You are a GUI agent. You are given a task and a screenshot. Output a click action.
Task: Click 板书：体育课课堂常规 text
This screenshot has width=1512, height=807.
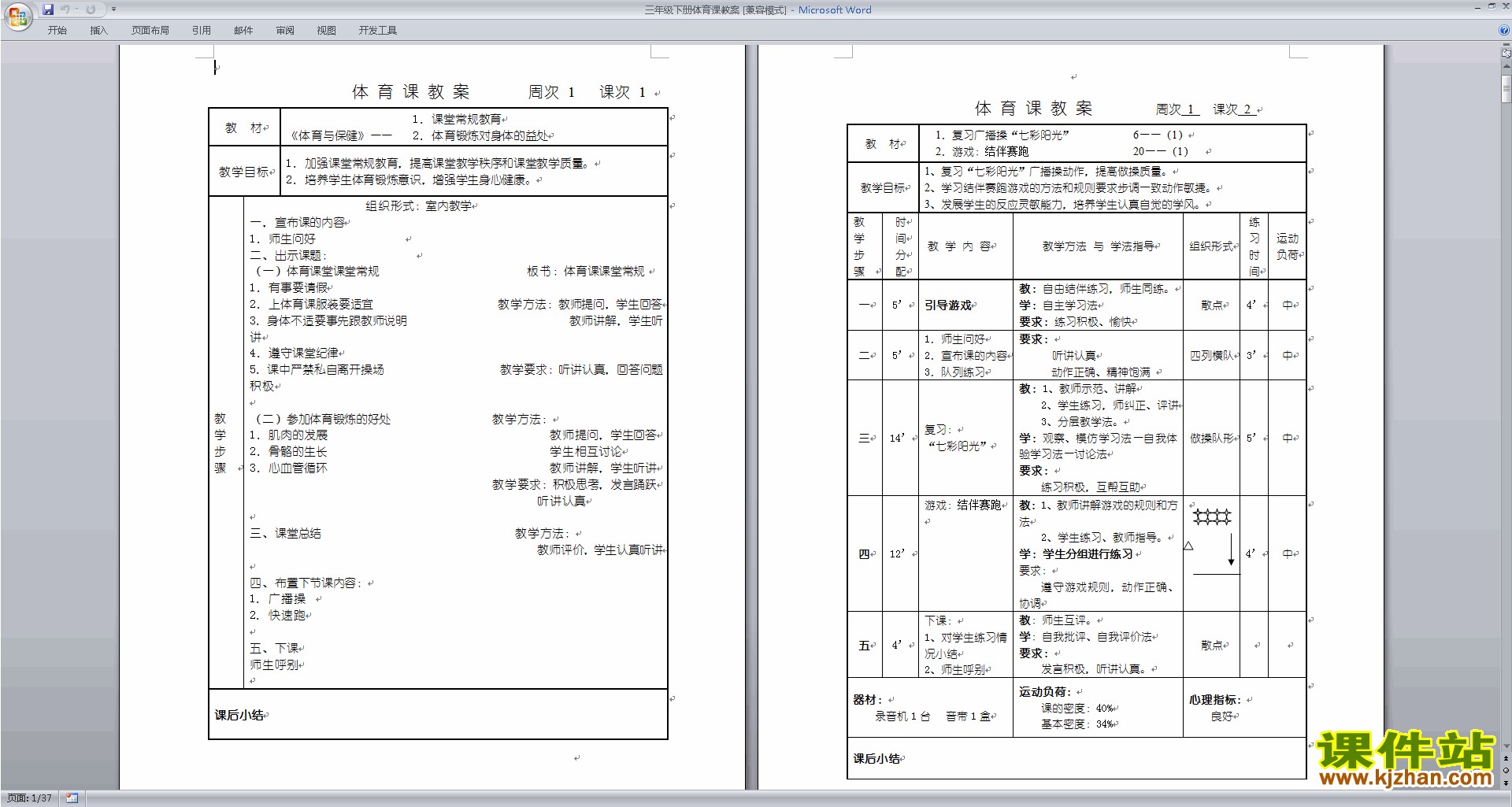click(x=585, y=272)
